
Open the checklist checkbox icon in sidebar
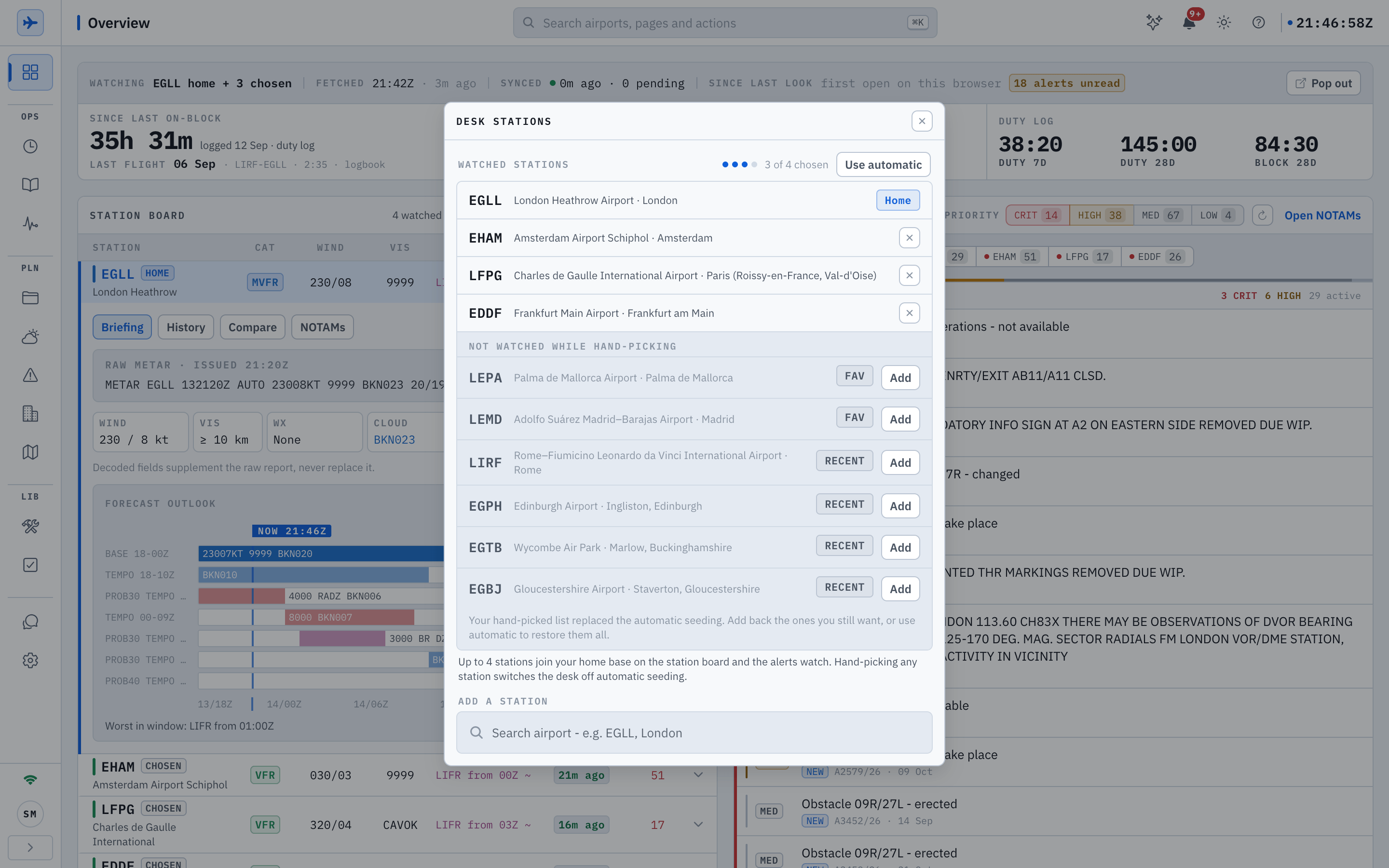pos(30,565)
